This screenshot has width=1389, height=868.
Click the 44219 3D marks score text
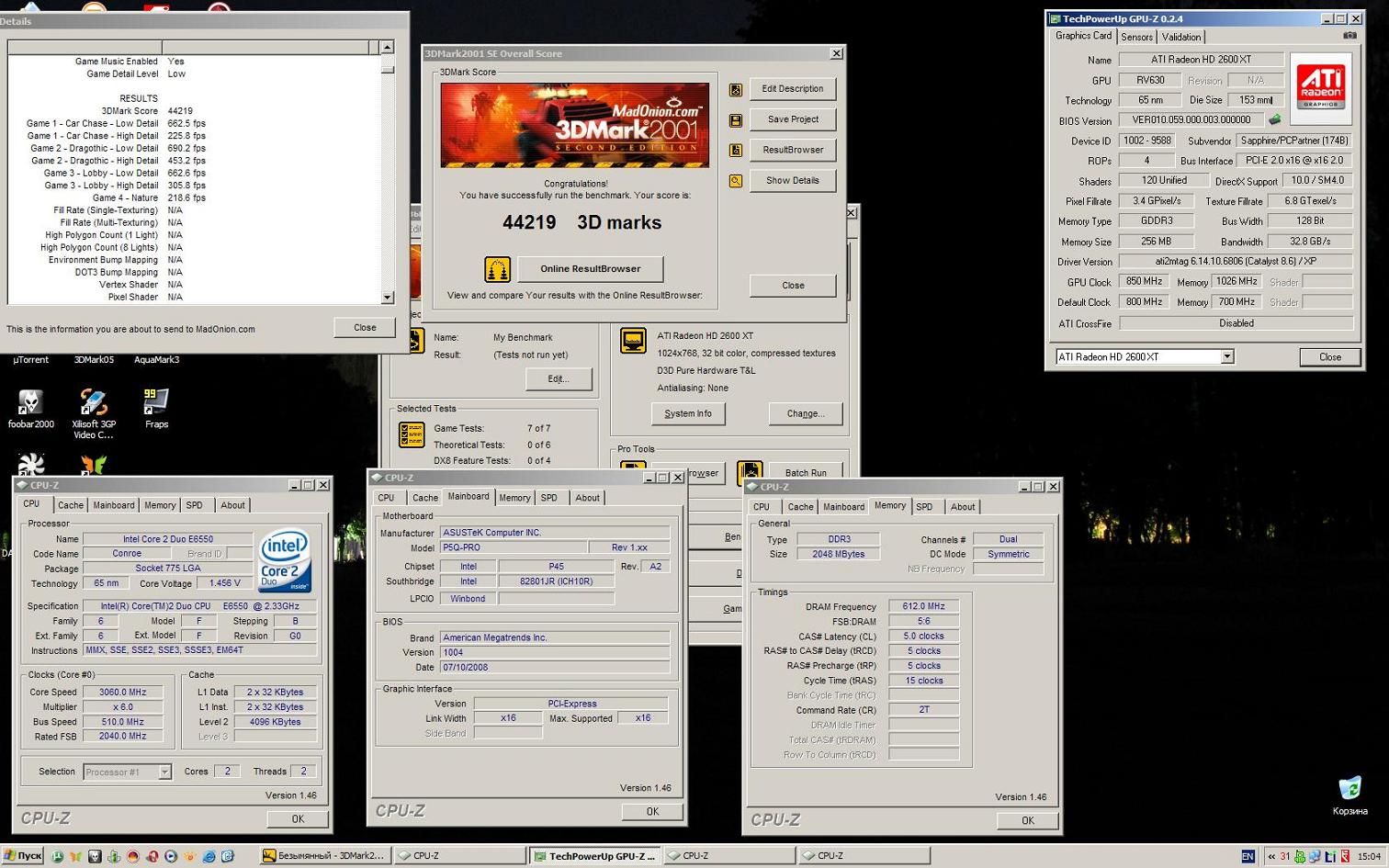pyautogui.click(x=582, y=222)
